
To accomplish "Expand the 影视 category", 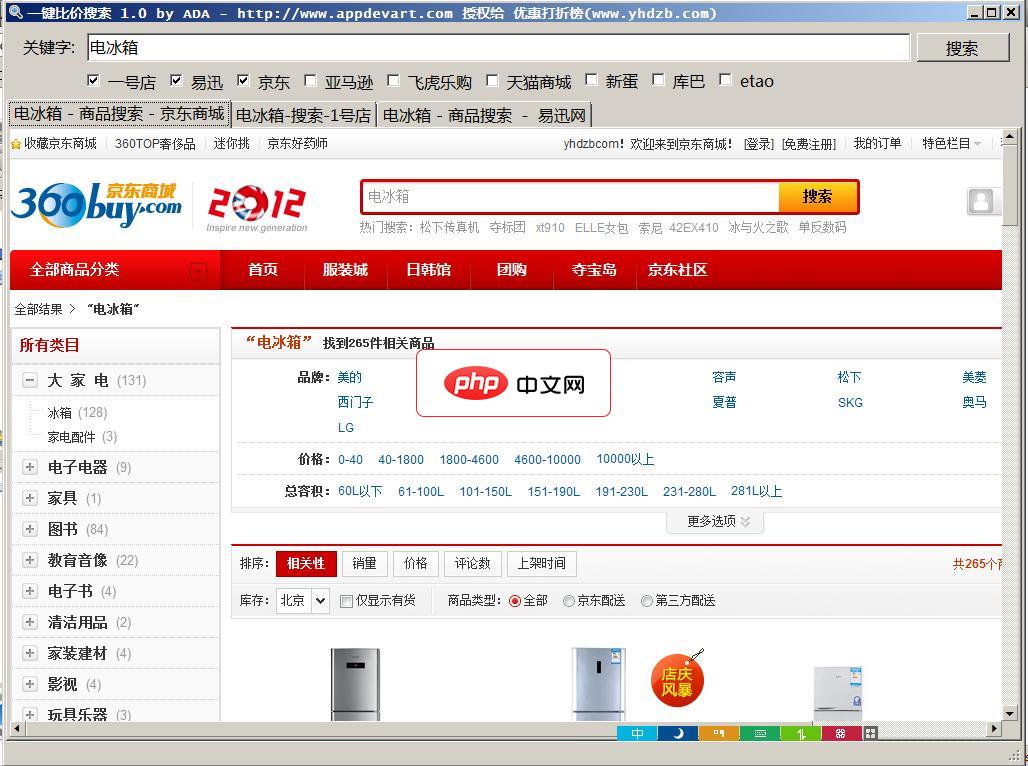I will (x=30, y=683).
